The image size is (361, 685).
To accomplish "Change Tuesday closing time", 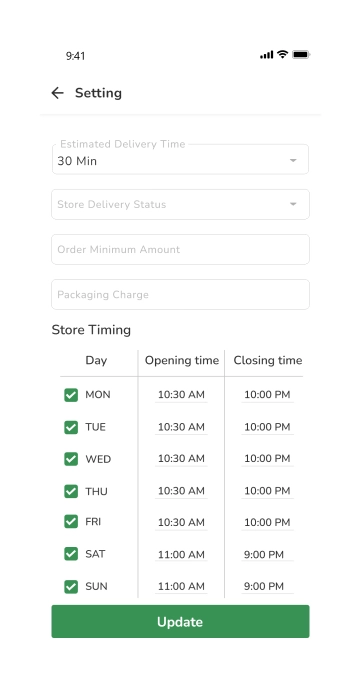I will click(267, 427).
